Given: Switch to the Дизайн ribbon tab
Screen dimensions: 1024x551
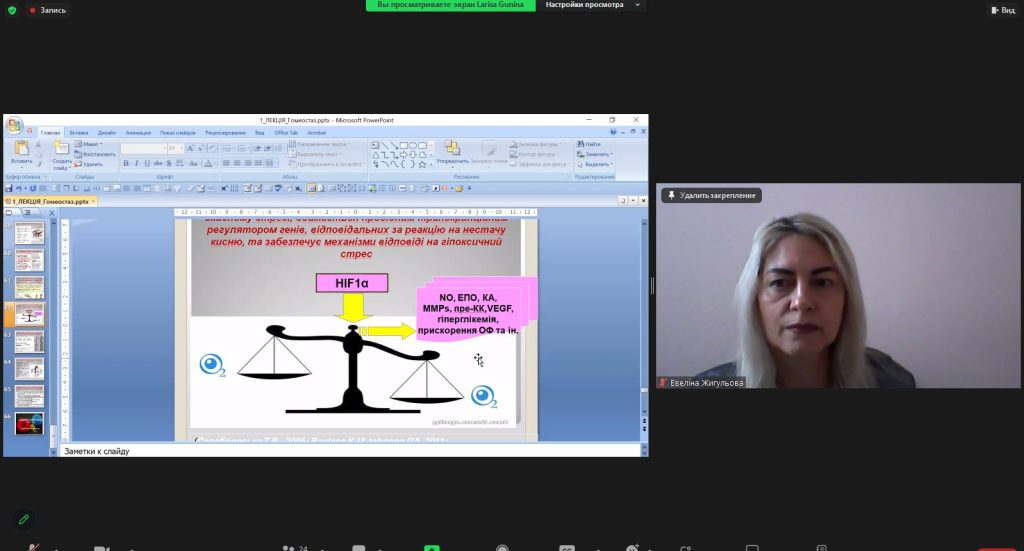Looking at the screenshot, I should [106, 132].
